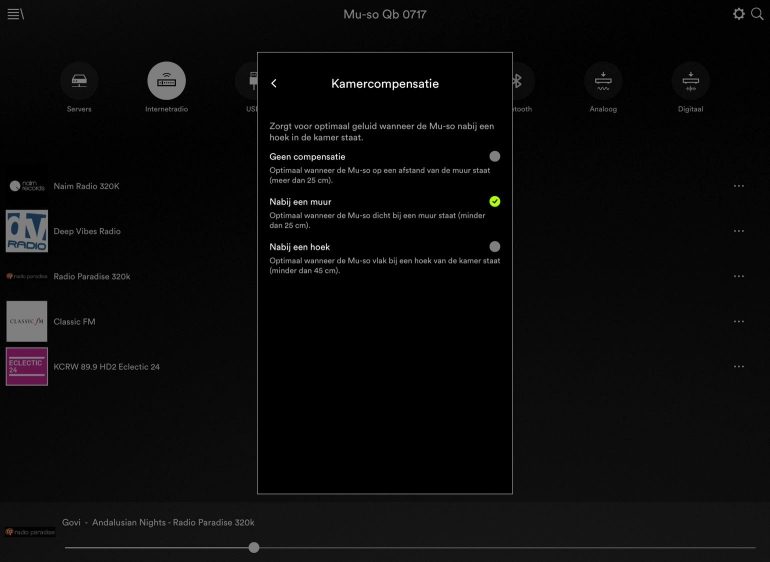
Task: Open more options for Classic FM
Action: 738,321
